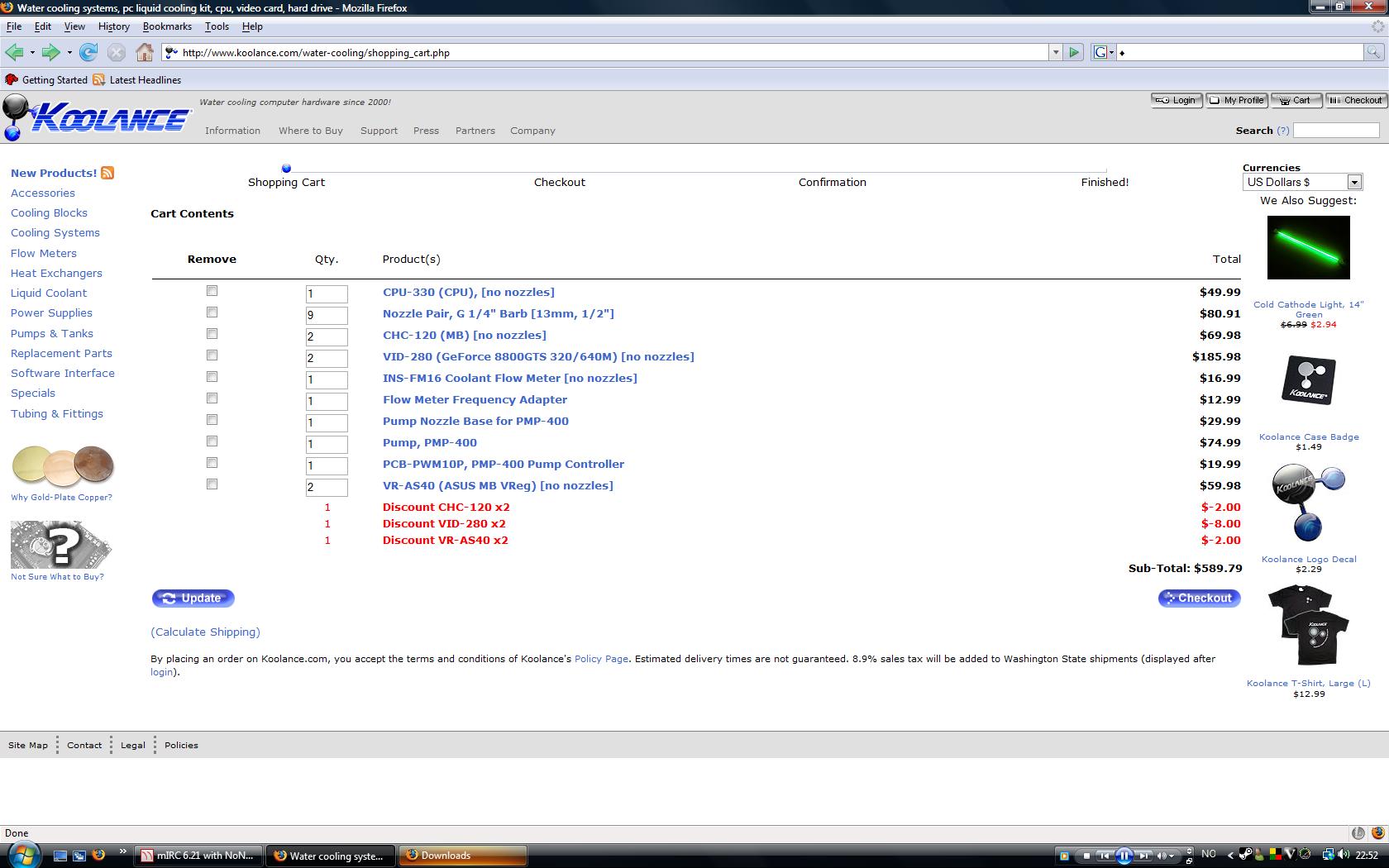Open the Tubing & Fittings category link

(57, 413)
